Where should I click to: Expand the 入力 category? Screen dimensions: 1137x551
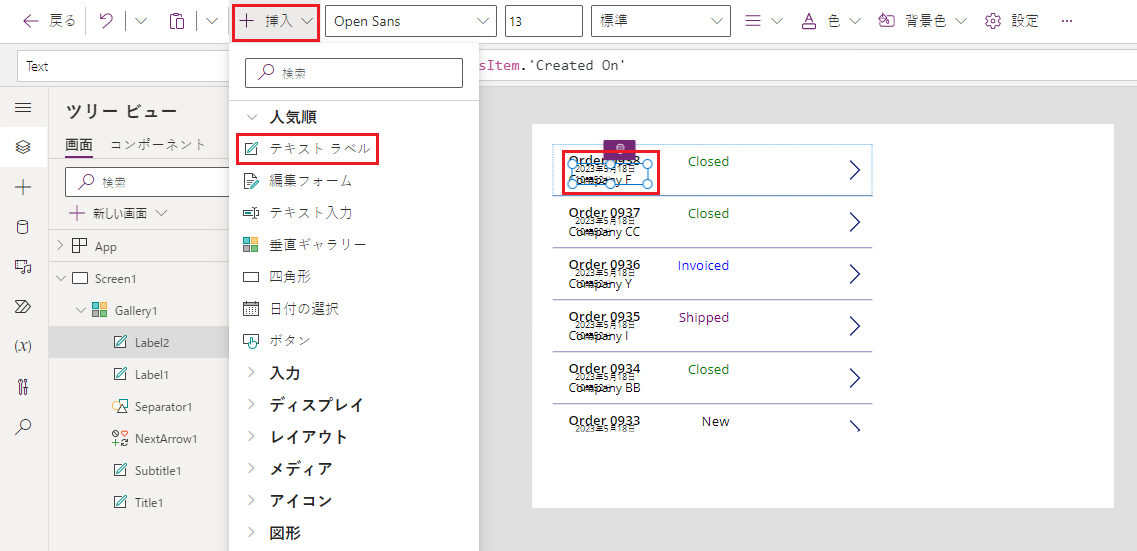pyautogui.click(x=252, y=372)
